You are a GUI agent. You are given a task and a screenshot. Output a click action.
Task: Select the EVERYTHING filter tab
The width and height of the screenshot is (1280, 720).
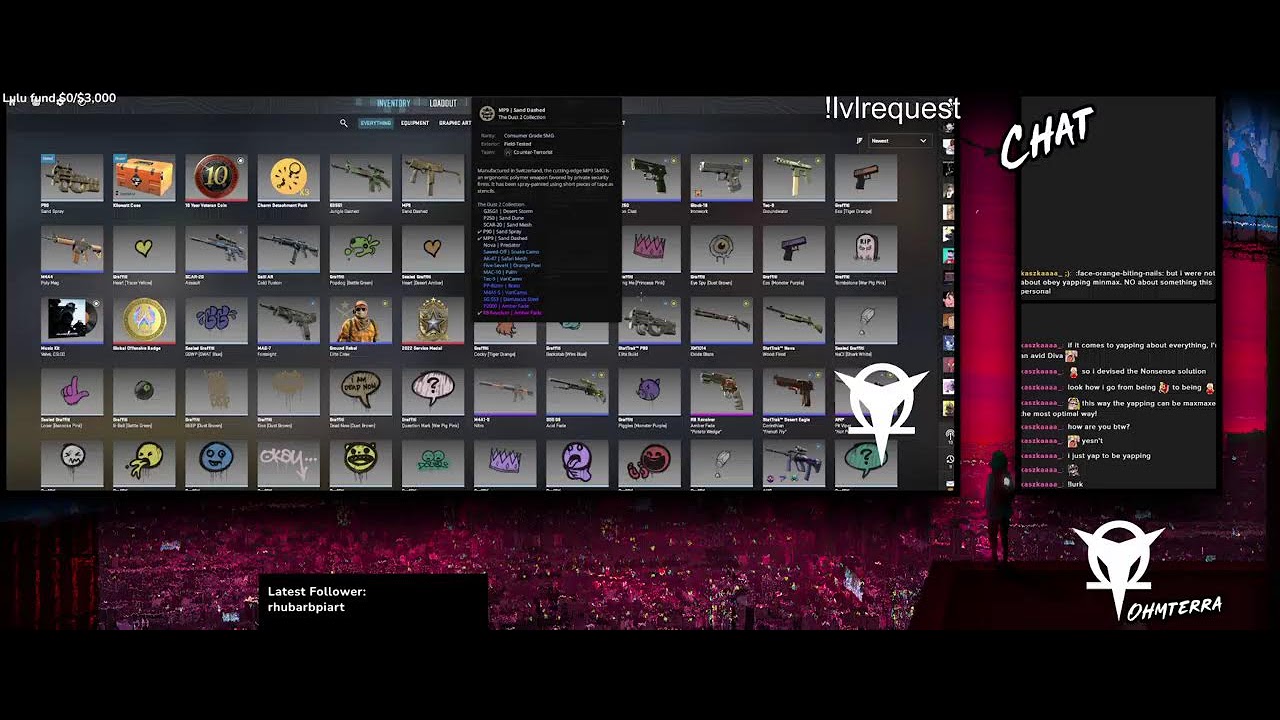pos(376,123)
